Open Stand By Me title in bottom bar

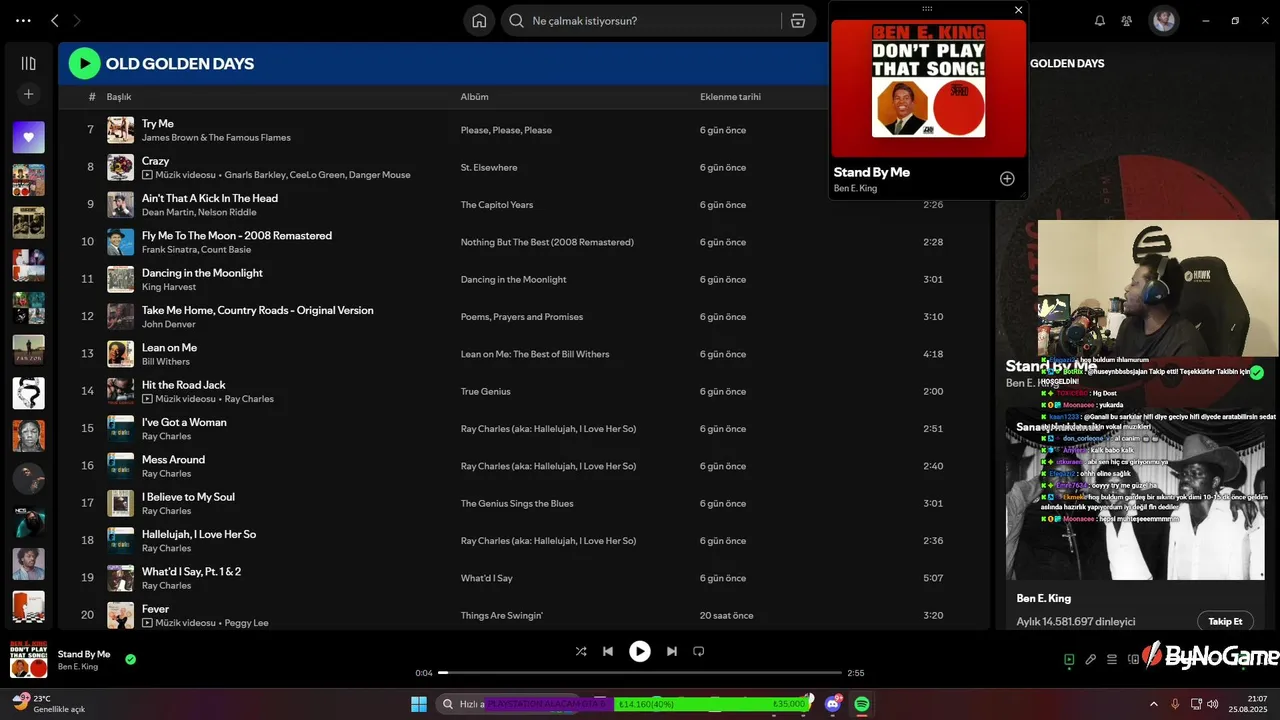pyautogui.click(x=84, y=654)
